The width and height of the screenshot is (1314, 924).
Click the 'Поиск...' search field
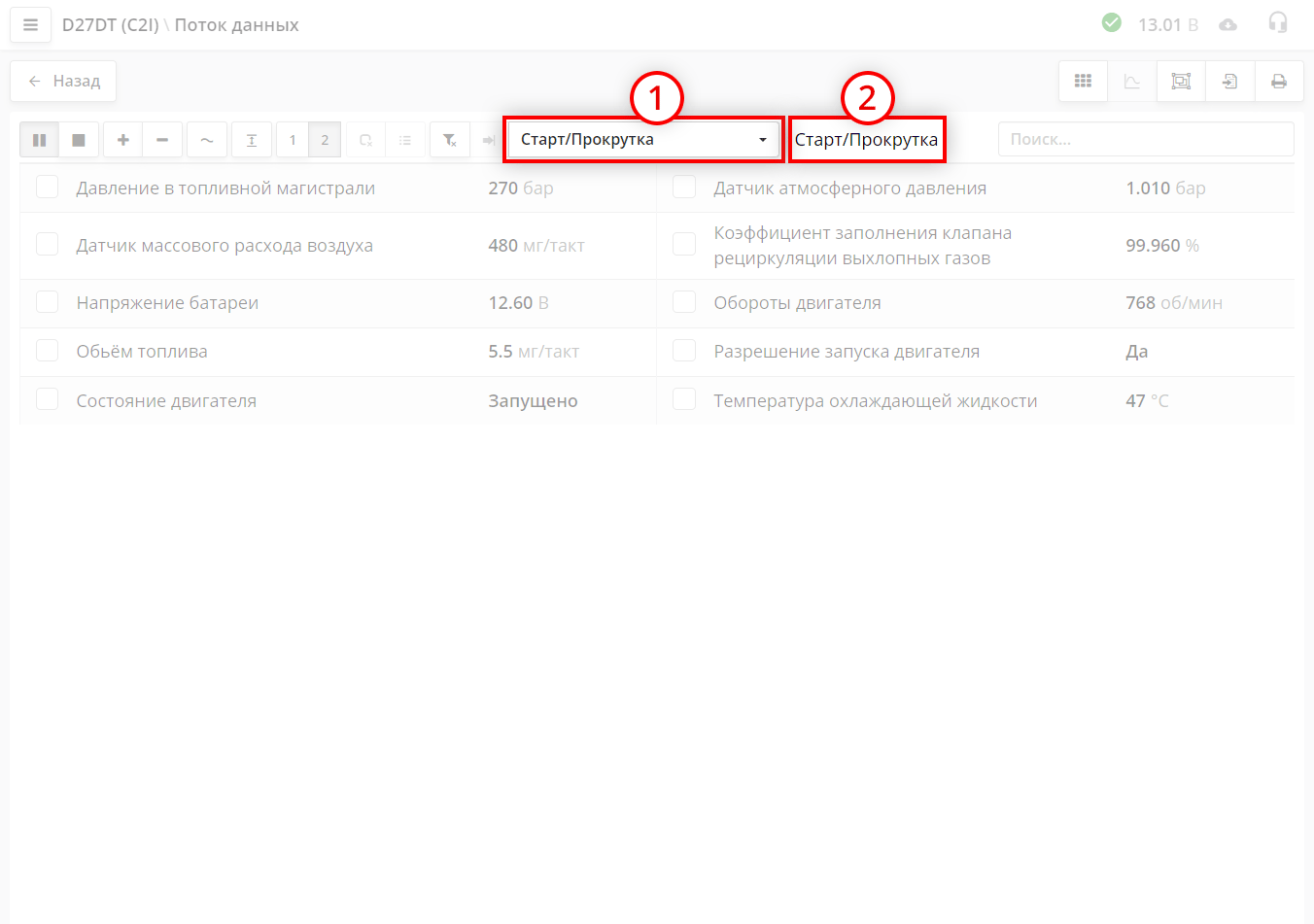pos(1145,140)
